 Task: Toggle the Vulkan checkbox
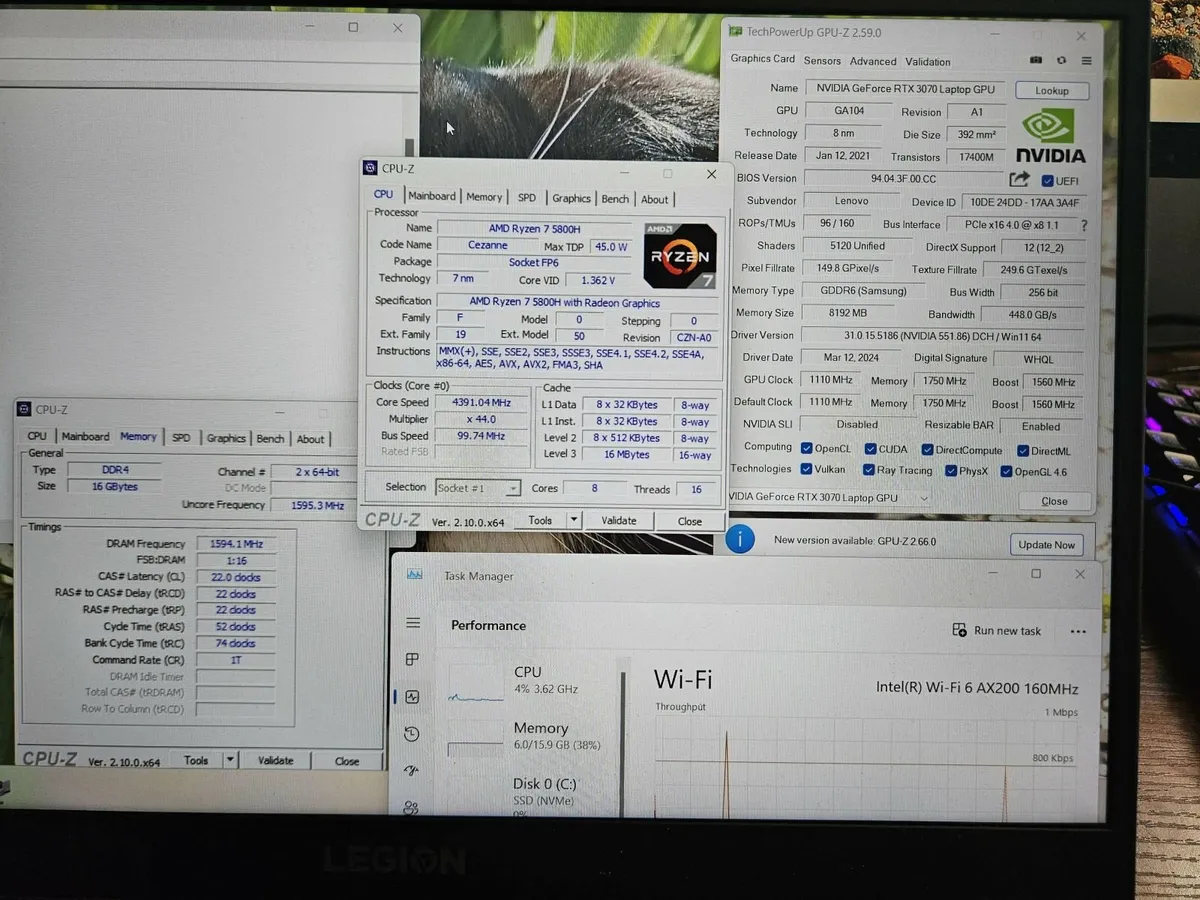[x=805, y=469]
